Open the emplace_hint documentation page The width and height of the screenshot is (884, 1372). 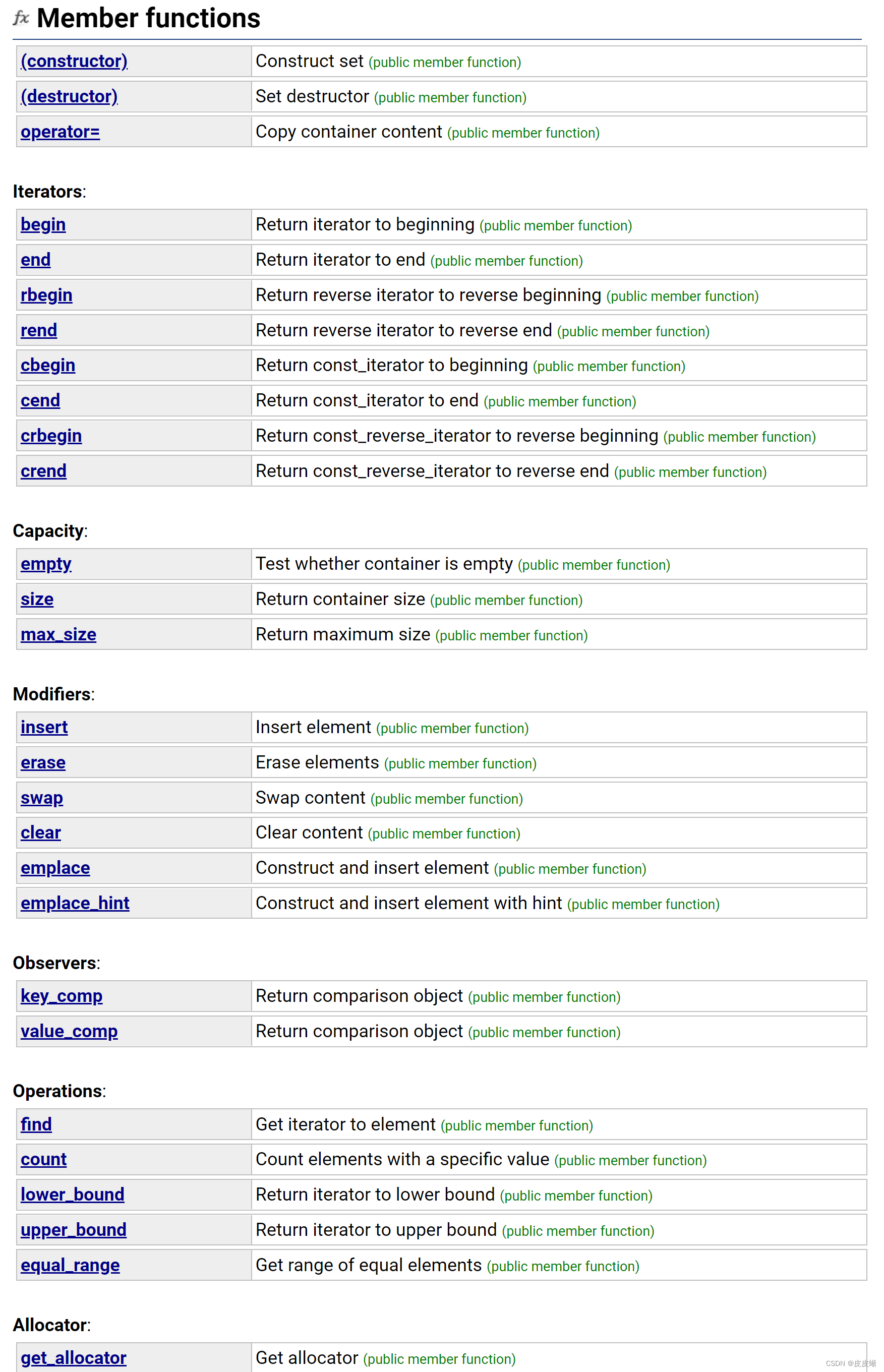[x=75, y=903]
